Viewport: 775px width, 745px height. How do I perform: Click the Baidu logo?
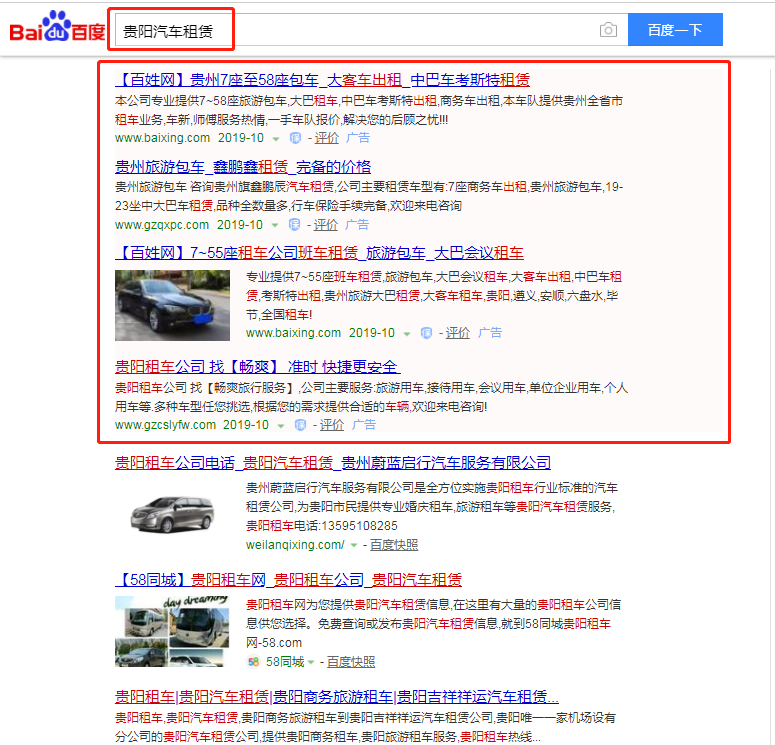[57, 30]
